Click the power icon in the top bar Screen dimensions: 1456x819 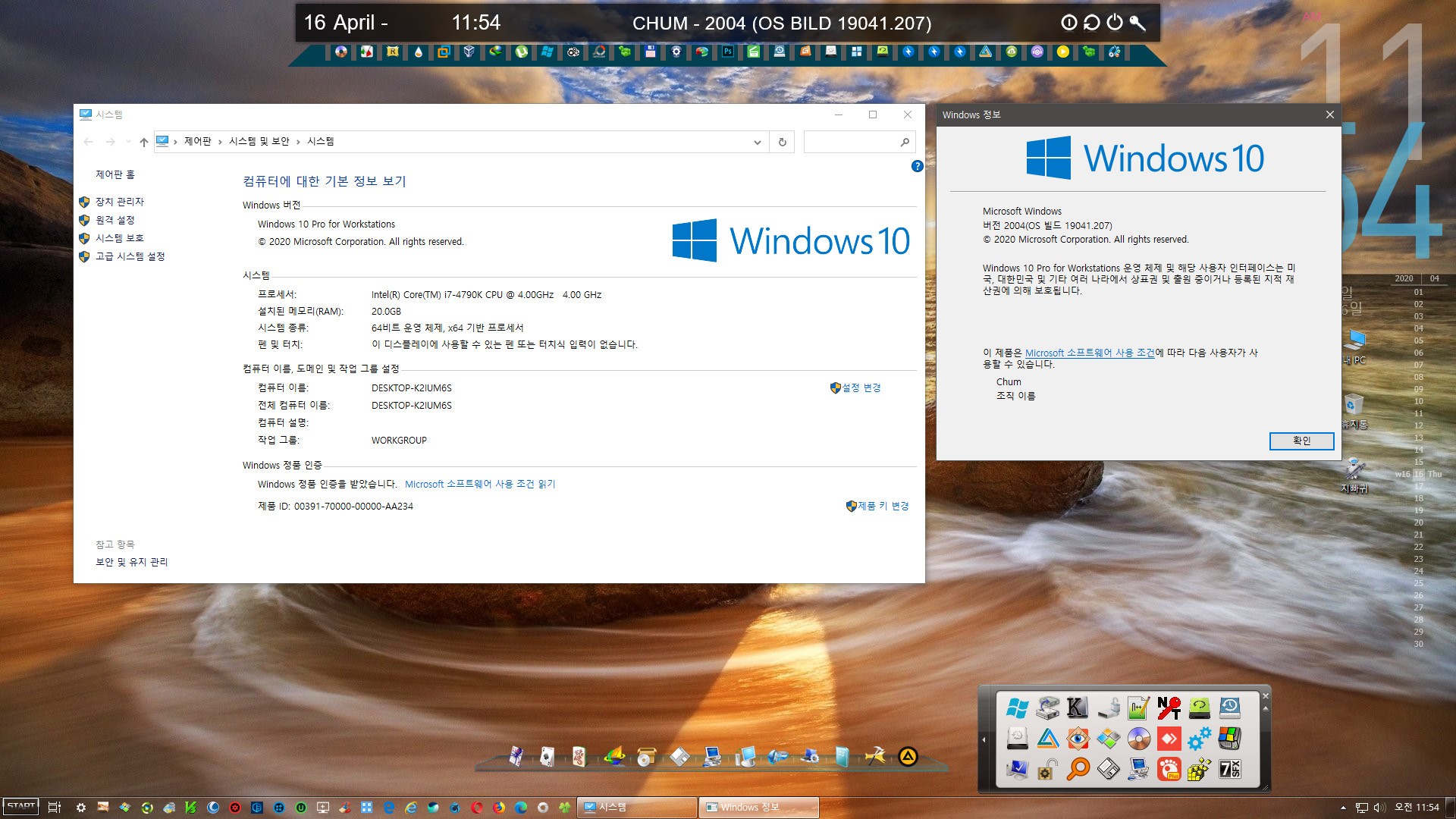click(1114, 23)
